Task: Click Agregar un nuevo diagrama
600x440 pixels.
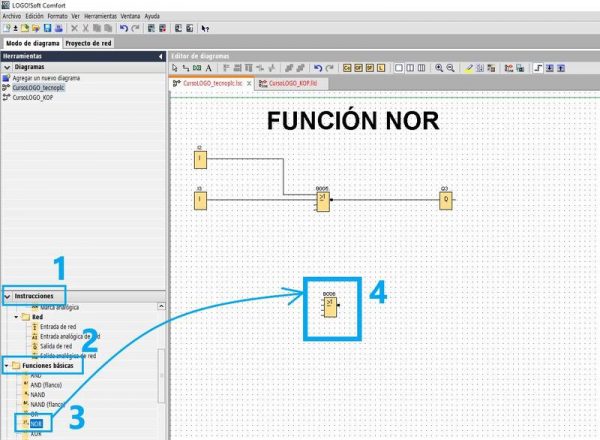Action: 46,78
